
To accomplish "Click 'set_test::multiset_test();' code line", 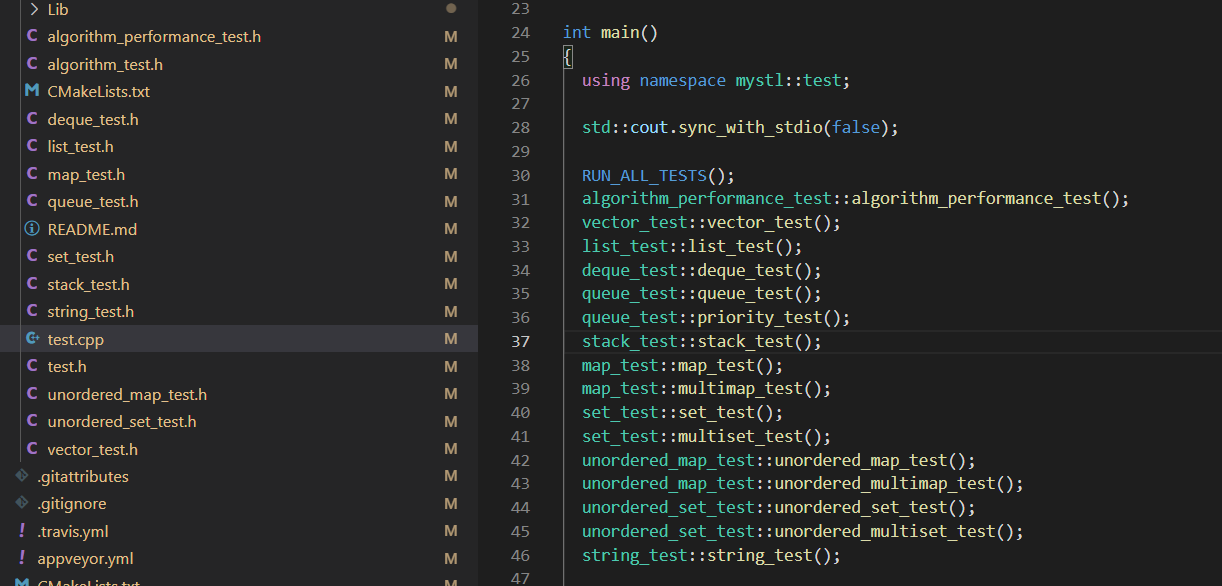I will click(x=706, y=437).
